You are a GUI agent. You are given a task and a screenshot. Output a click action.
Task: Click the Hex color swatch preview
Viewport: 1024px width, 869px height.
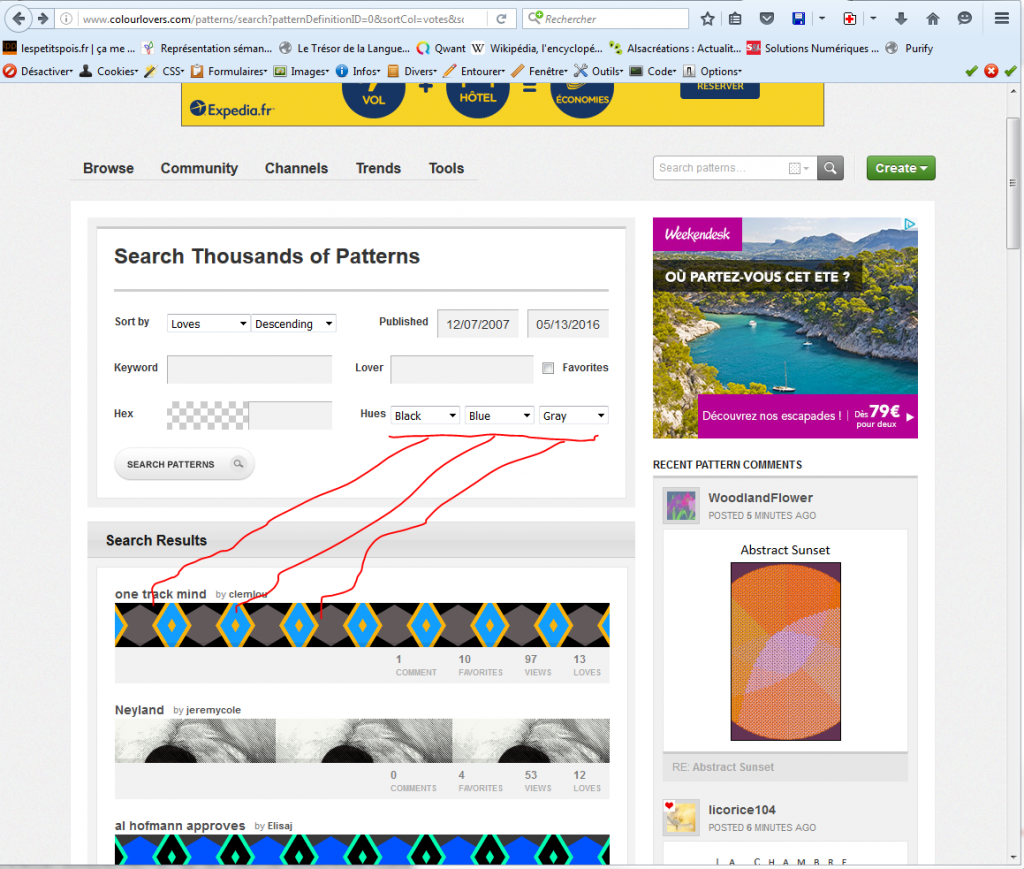point(207,415)
